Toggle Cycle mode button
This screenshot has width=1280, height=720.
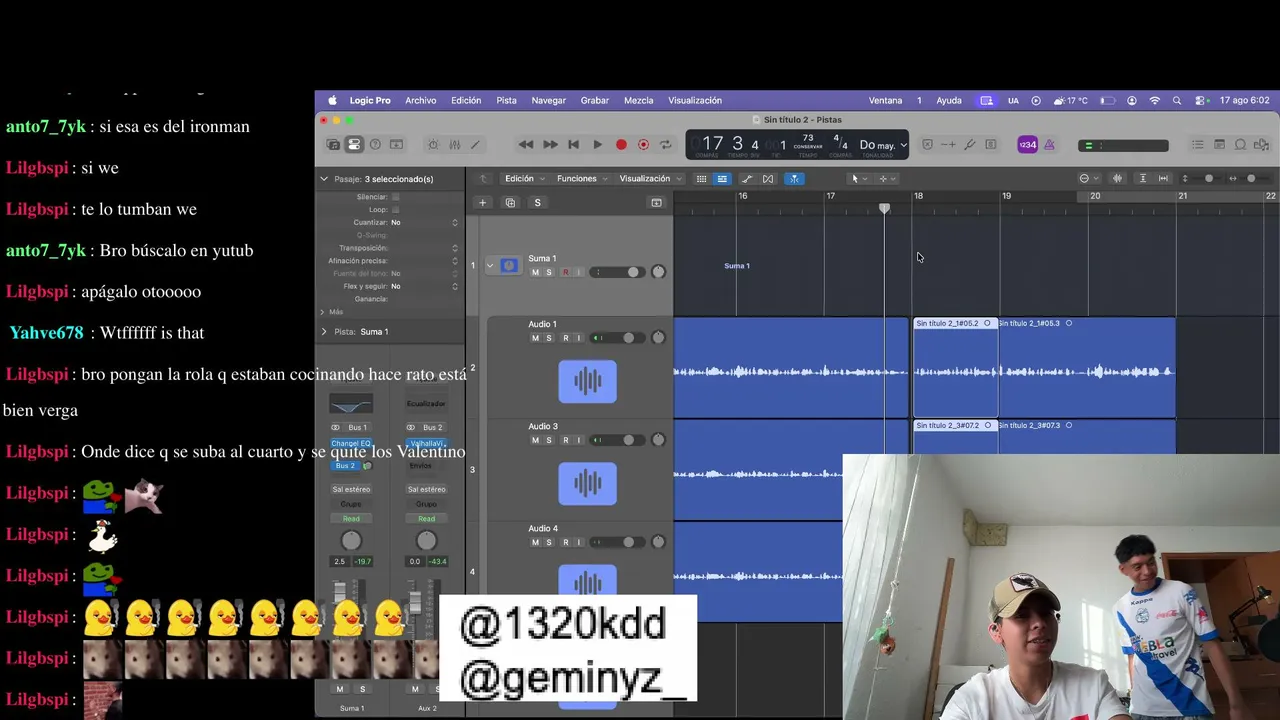665,145
